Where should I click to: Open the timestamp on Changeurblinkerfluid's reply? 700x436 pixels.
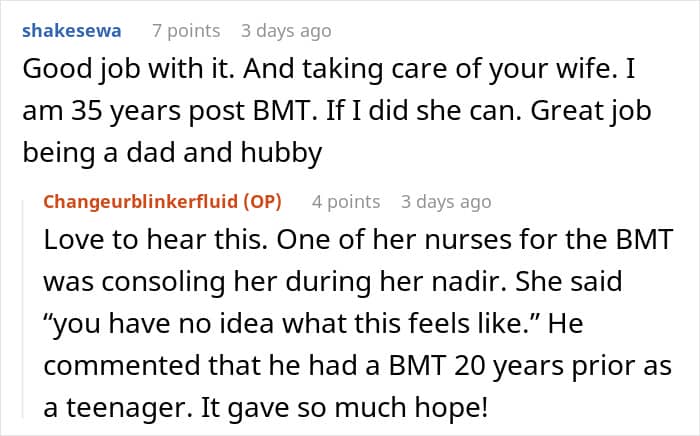pos(446,201)
